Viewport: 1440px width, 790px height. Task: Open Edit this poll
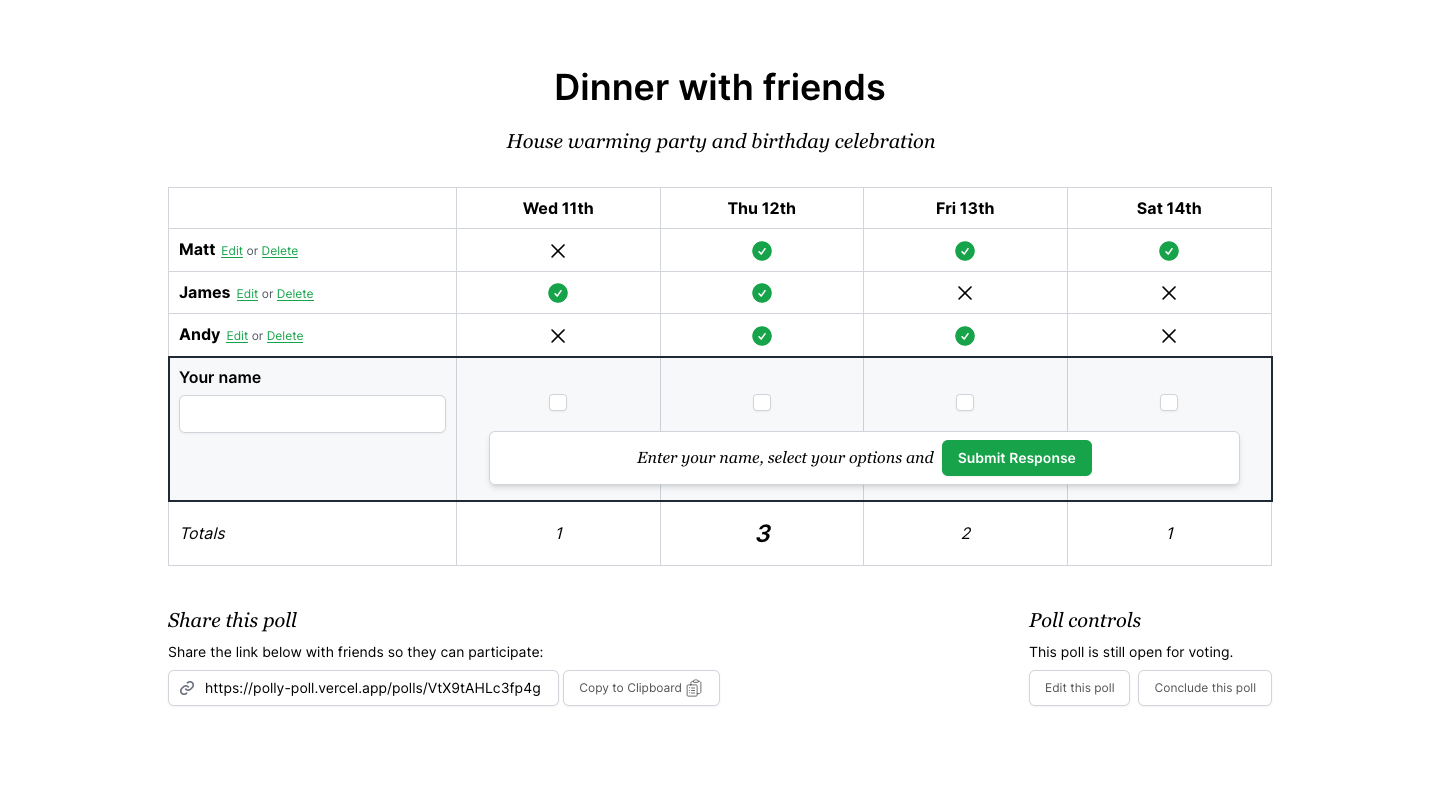pos(1080,688)
